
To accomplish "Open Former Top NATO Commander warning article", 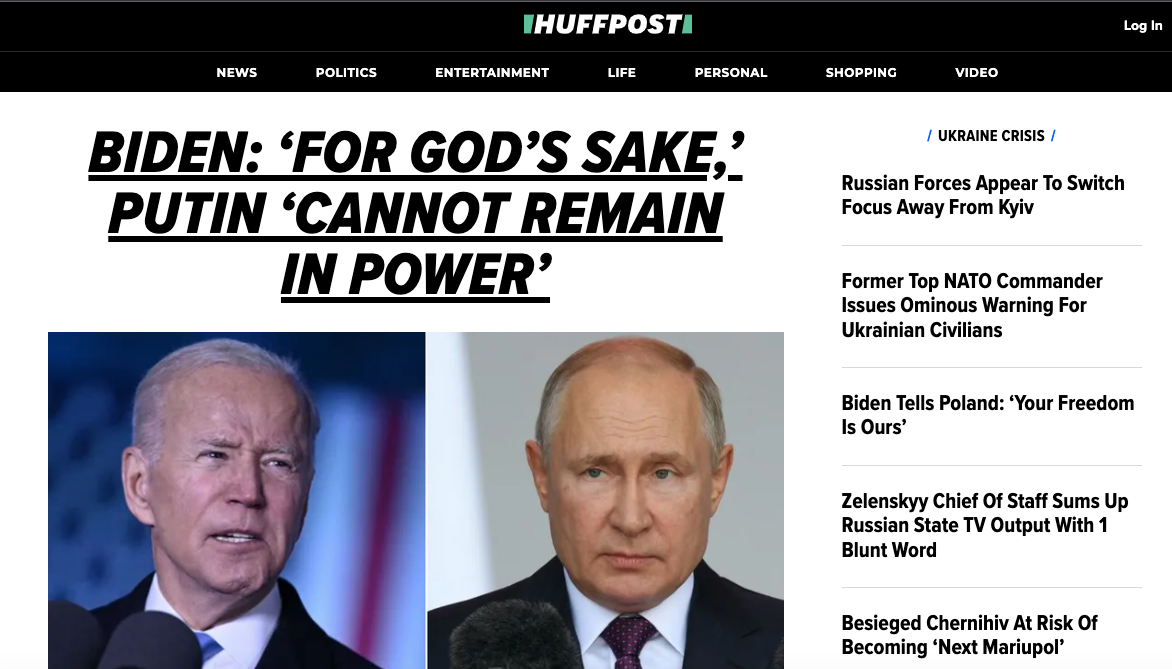I will pos(972,305).
